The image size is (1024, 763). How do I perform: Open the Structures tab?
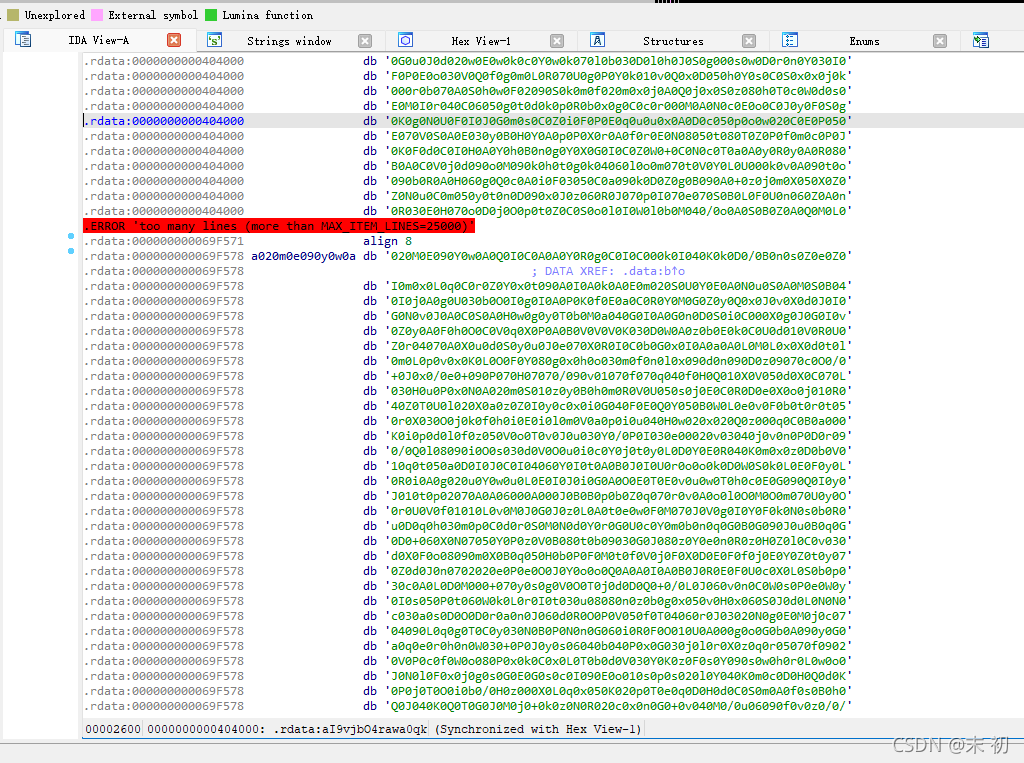[x=673, y=41]
